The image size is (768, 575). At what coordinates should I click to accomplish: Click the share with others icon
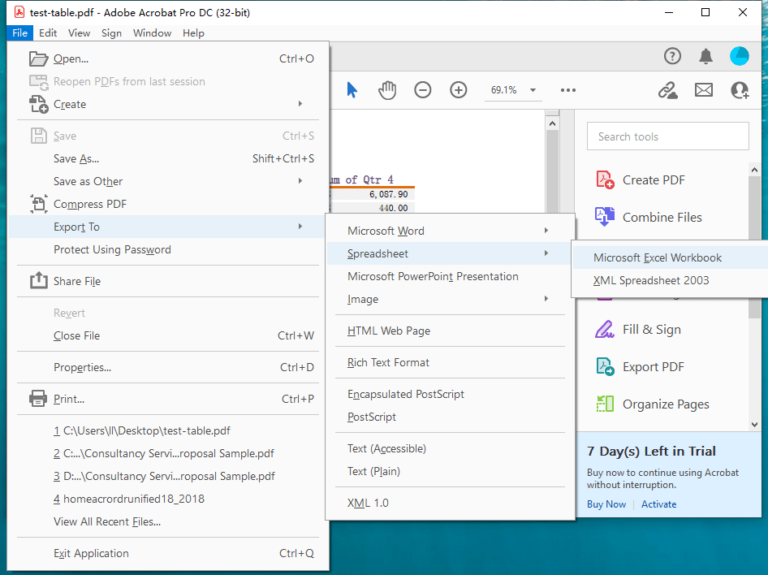[740, 90]
